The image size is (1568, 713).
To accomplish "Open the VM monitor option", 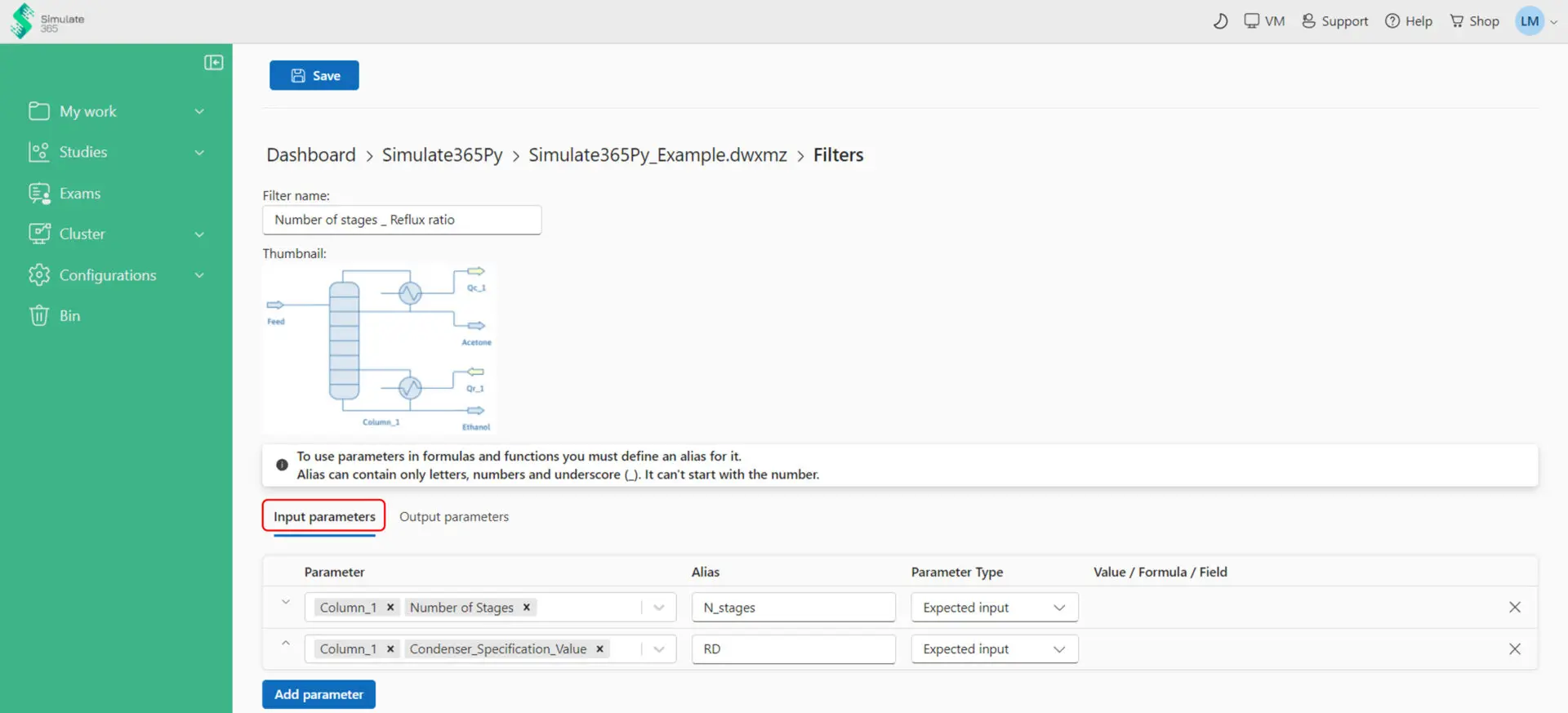I will click(1264, 21).
